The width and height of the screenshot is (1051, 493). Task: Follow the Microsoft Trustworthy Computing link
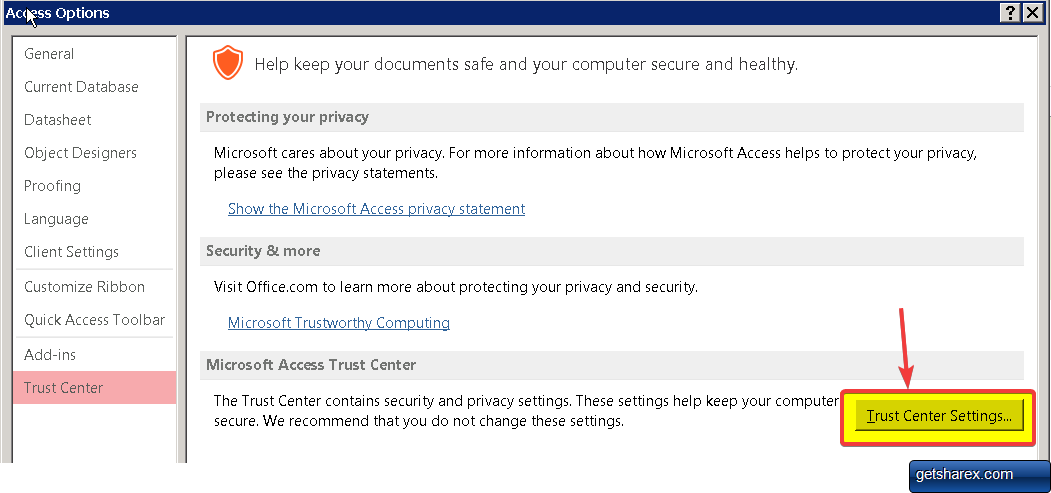[338, 323]
